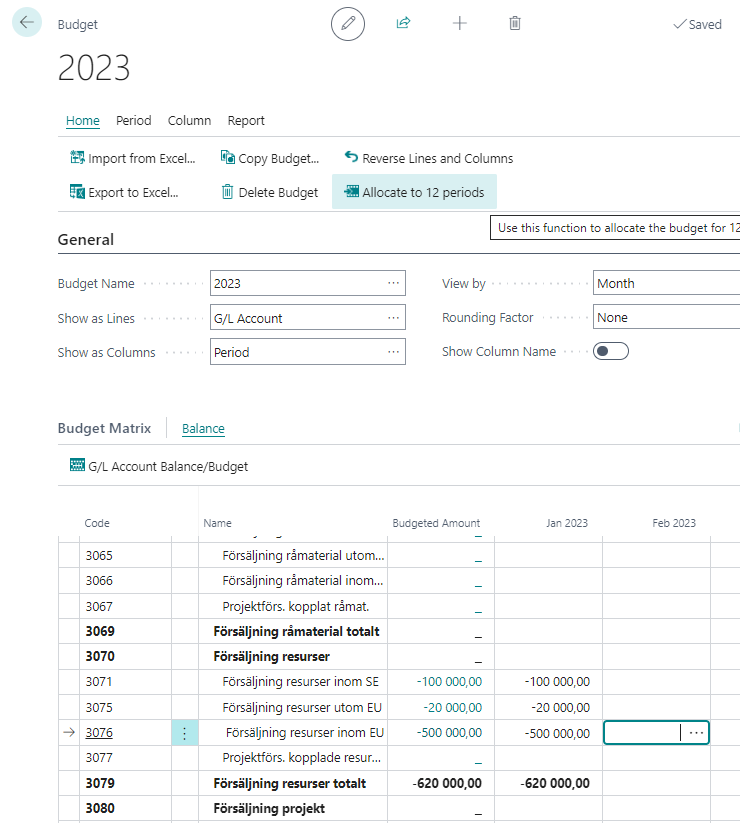Viewport: 740px width, 823px height.
Task: Switch to the Home tab
Action: [82, 121]
